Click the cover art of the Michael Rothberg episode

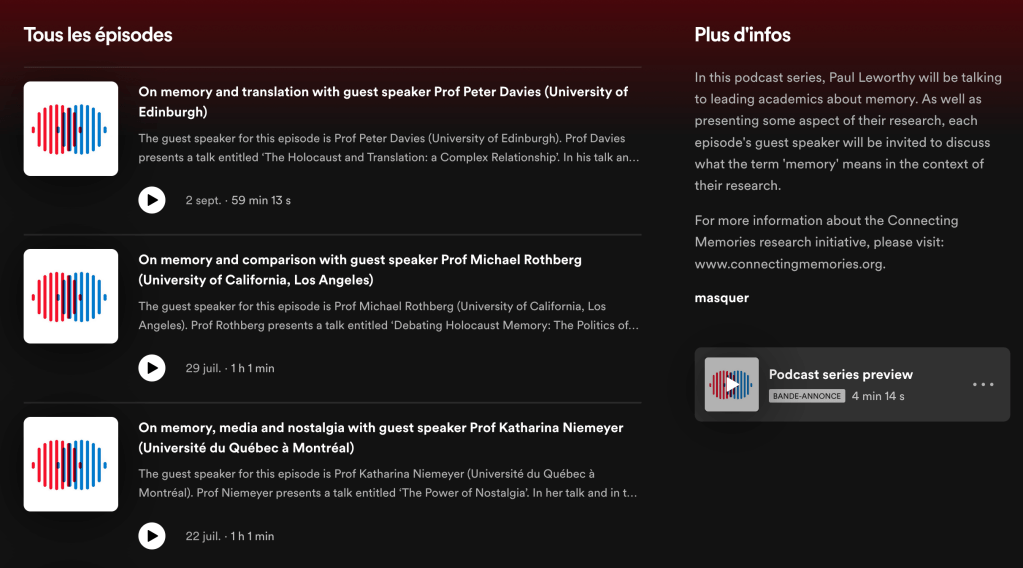pyautogui.click(x=71, y=297)
